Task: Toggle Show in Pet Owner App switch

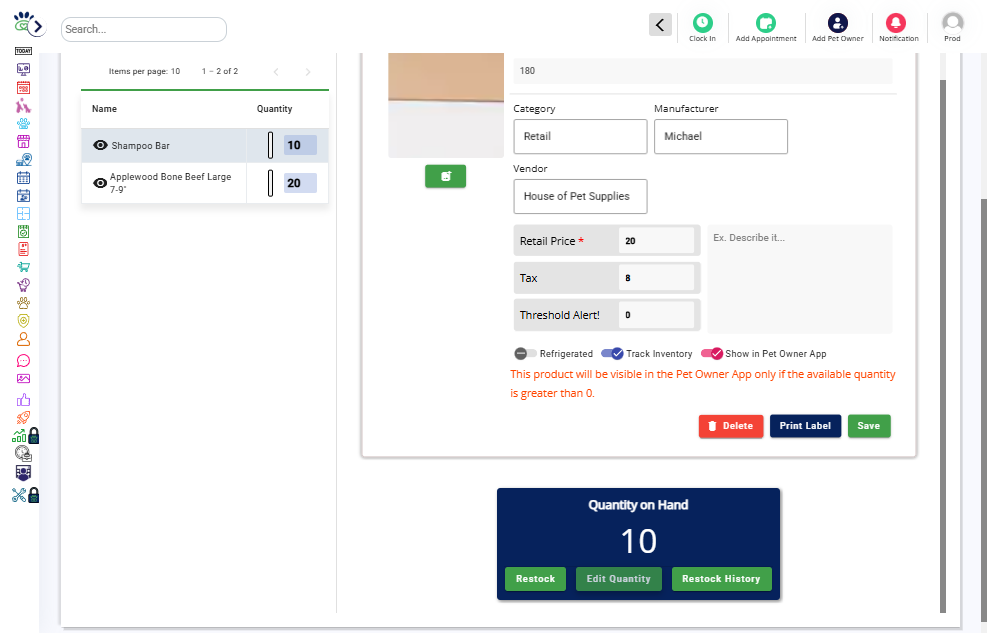Action: click(712, 354)
